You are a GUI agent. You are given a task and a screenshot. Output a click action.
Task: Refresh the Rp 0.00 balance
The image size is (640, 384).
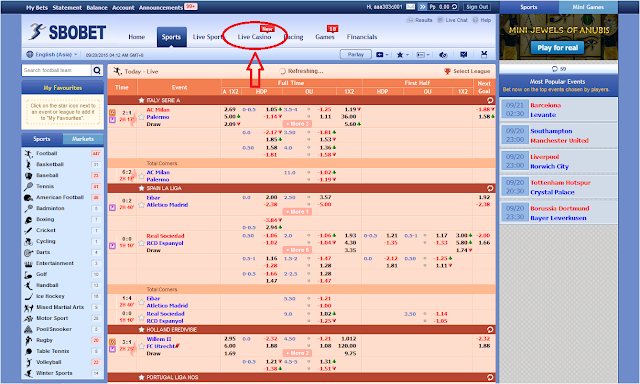(454, 7)
